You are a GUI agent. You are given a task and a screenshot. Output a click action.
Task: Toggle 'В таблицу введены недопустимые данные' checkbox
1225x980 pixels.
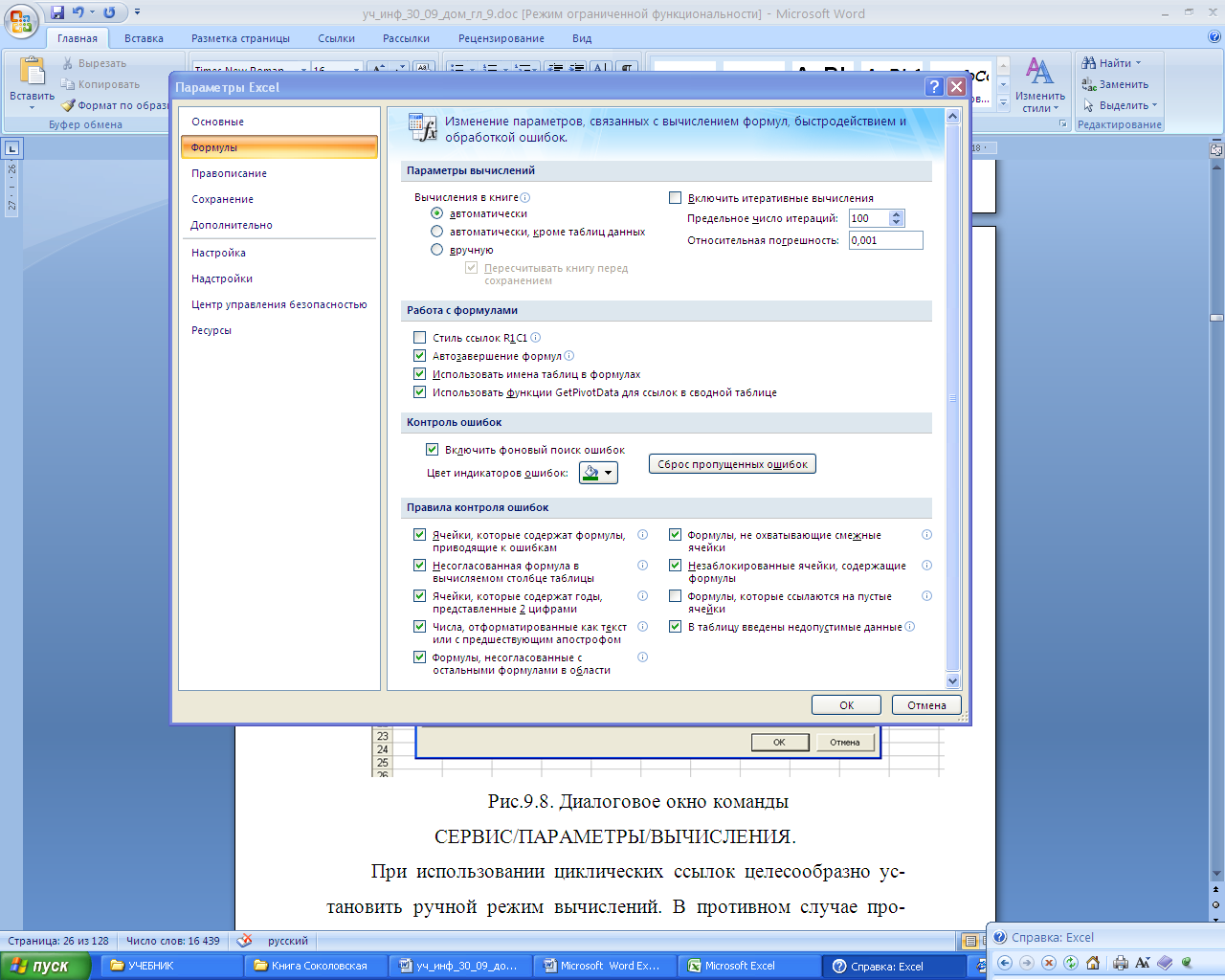[675, 627]
